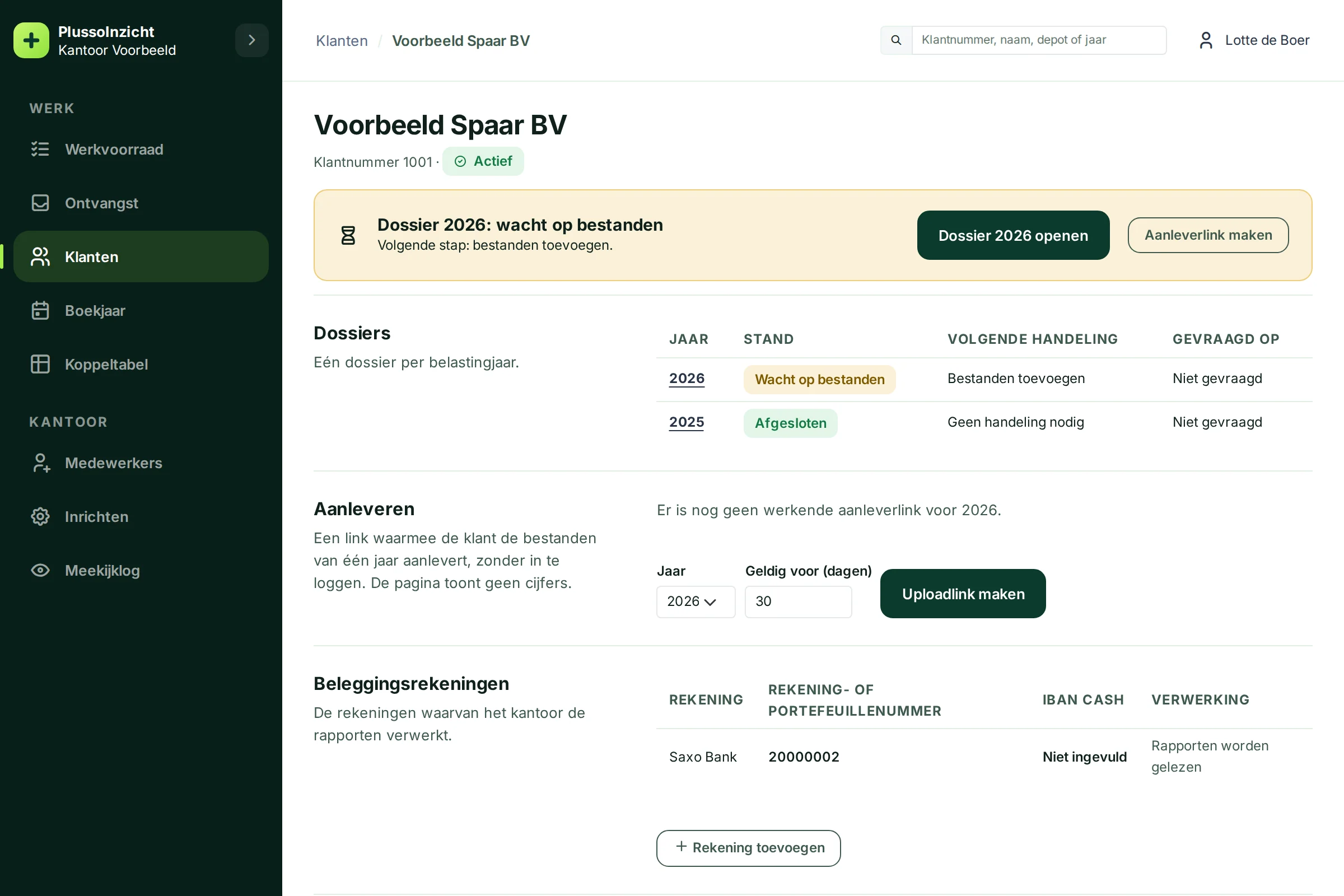Viewport: 1344px width, 896px height.
Task: Click the user profile icon beside Lotte de Boer
Action: 1206,40
